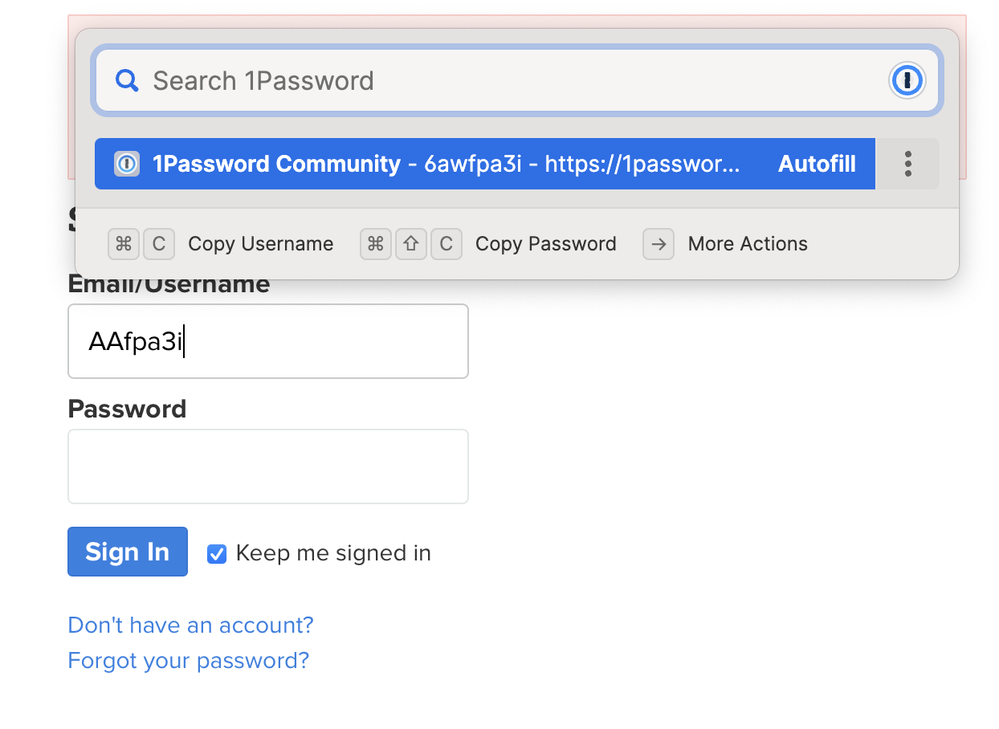Click the Shift key icon for Copy Password

pos(411,244)
